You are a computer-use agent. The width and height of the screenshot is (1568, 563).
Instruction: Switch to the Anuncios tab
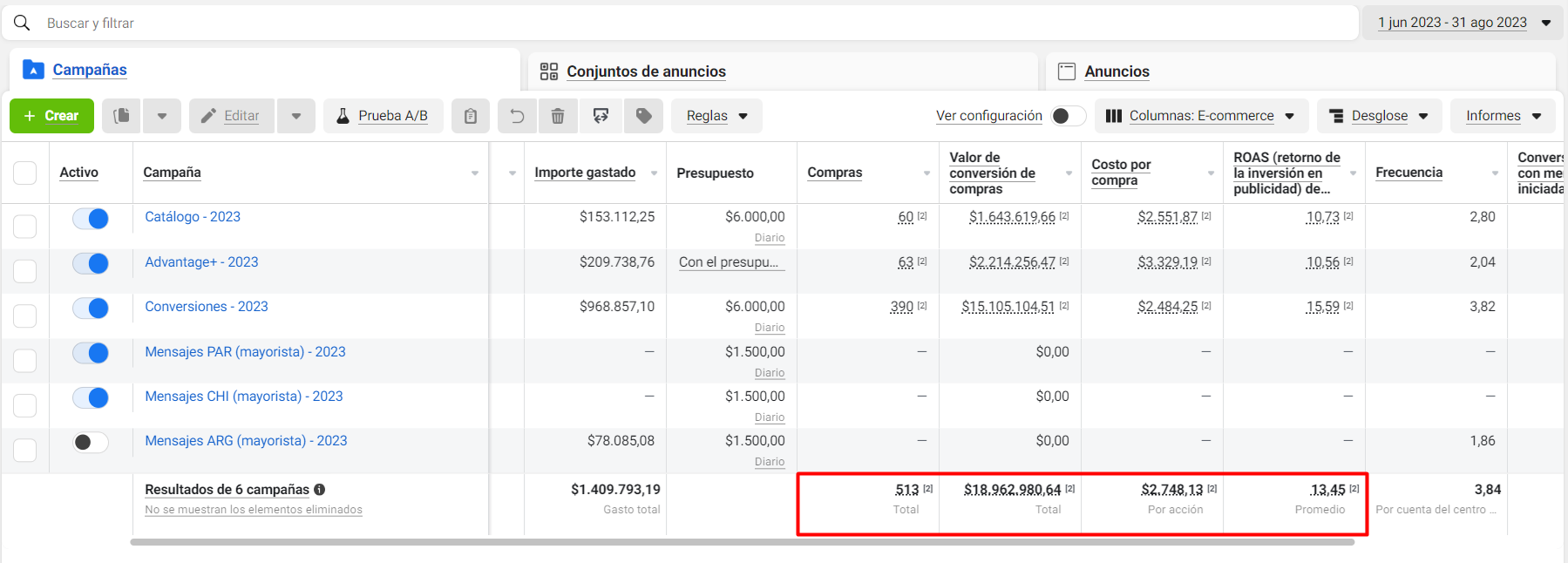click(x=1116, y=71)
